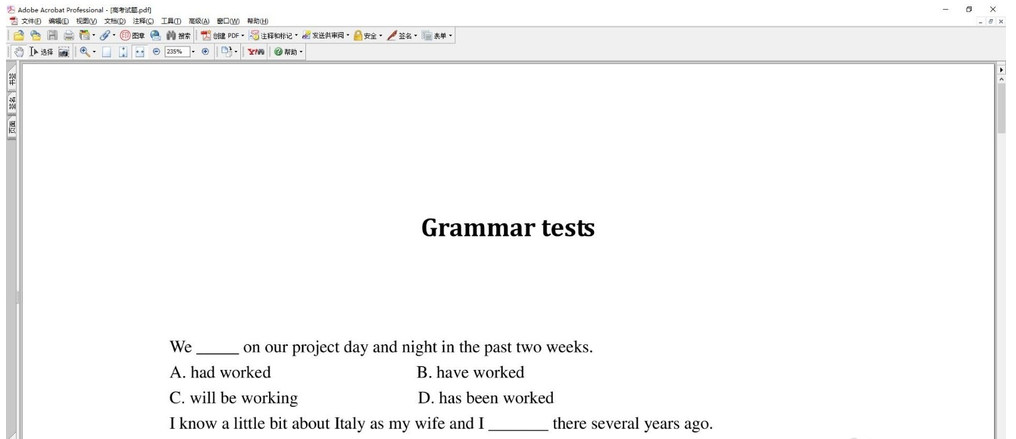Select the 图章 stamp tool

(x=132, y=36)
